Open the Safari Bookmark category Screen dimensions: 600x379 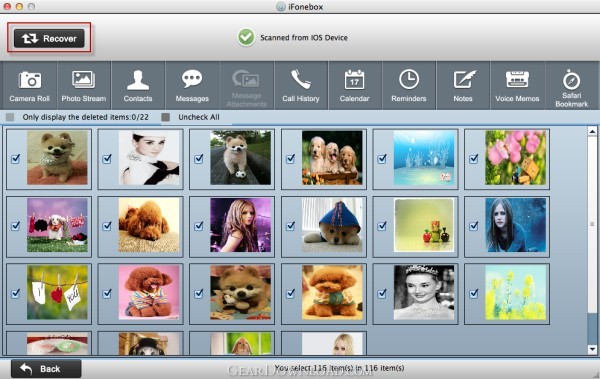point(572,86)
